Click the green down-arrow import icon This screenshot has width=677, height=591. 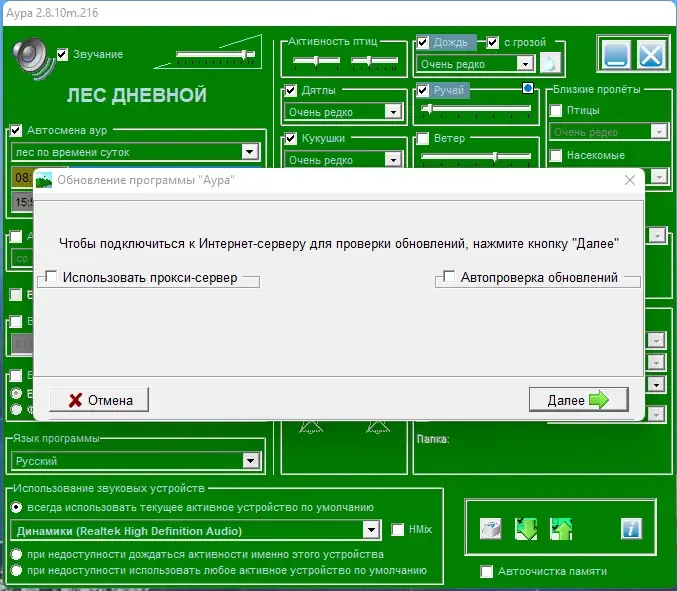(526, 529)
